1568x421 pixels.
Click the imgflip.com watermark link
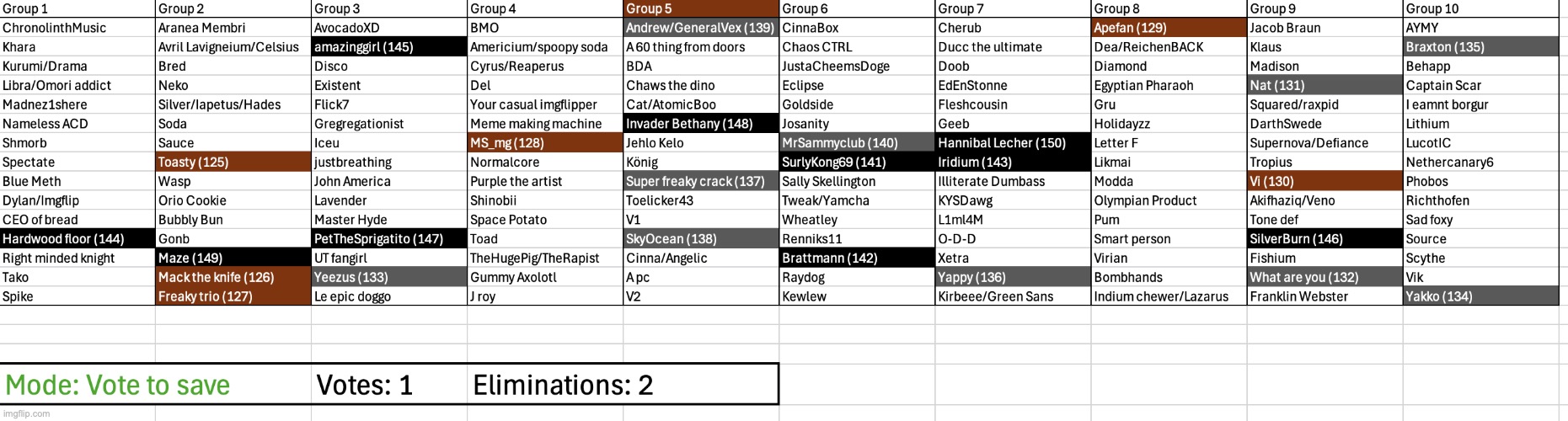25,413
